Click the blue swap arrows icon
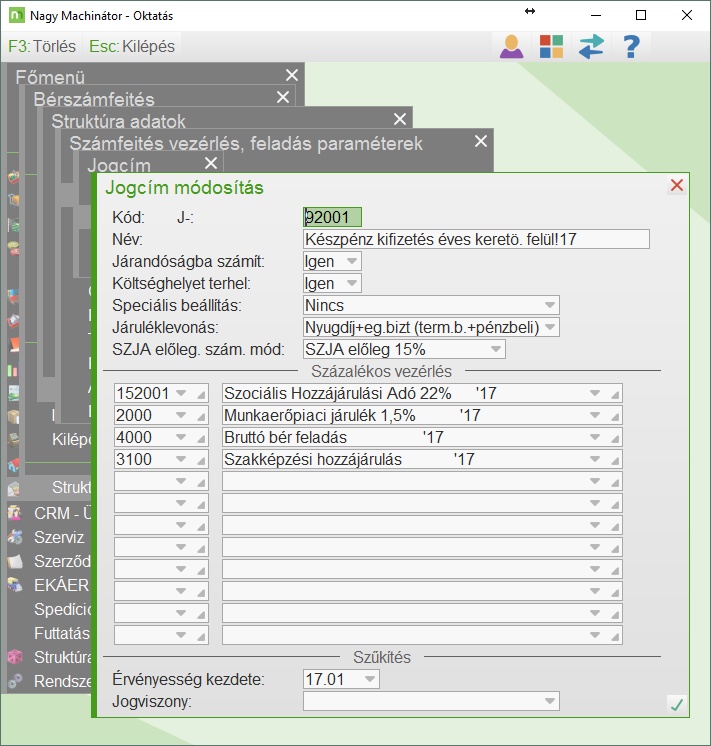This screenshot has height=746, width=711. [591, 47]
